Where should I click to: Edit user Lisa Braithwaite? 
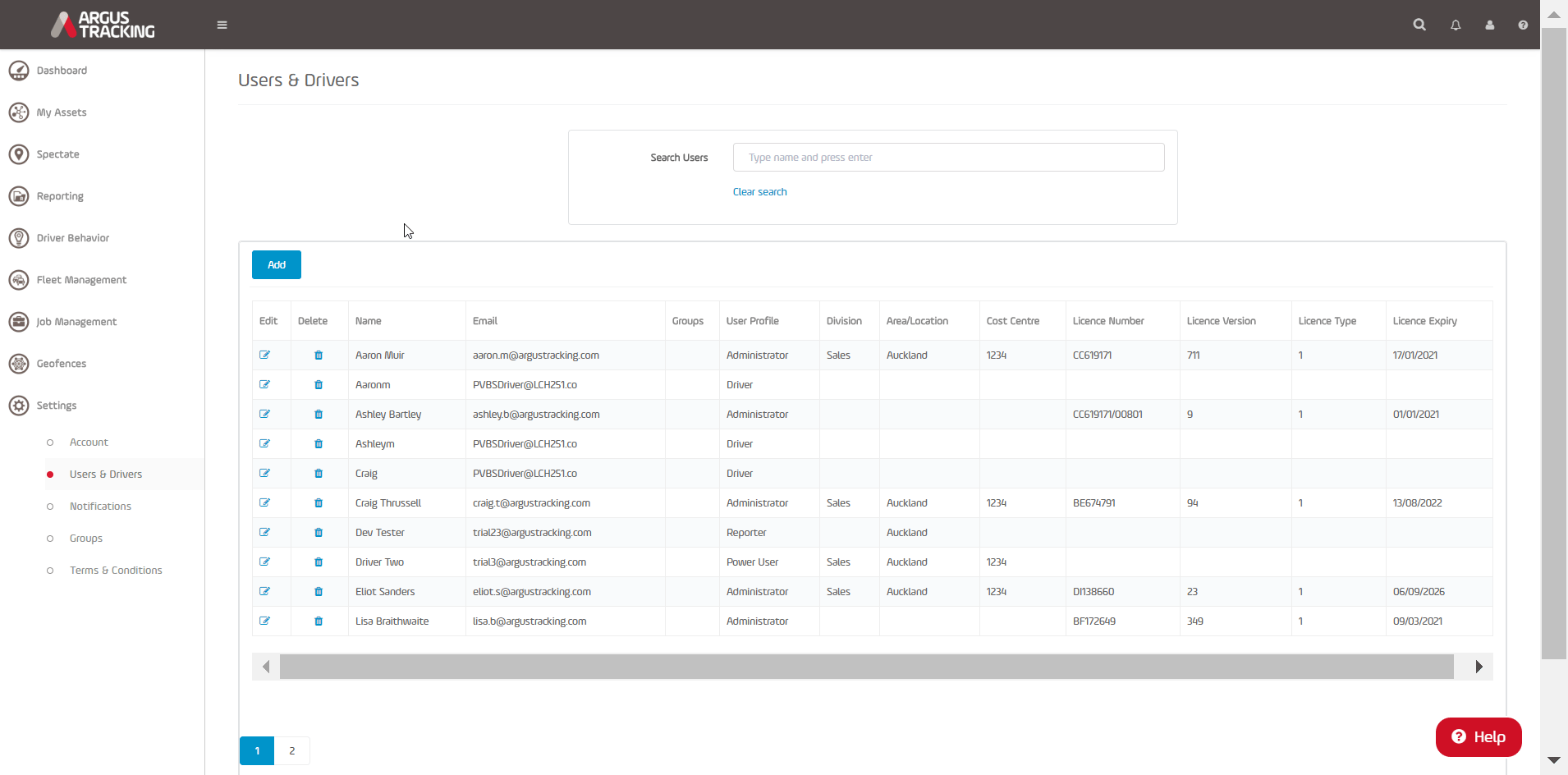[x=264, y=621]
